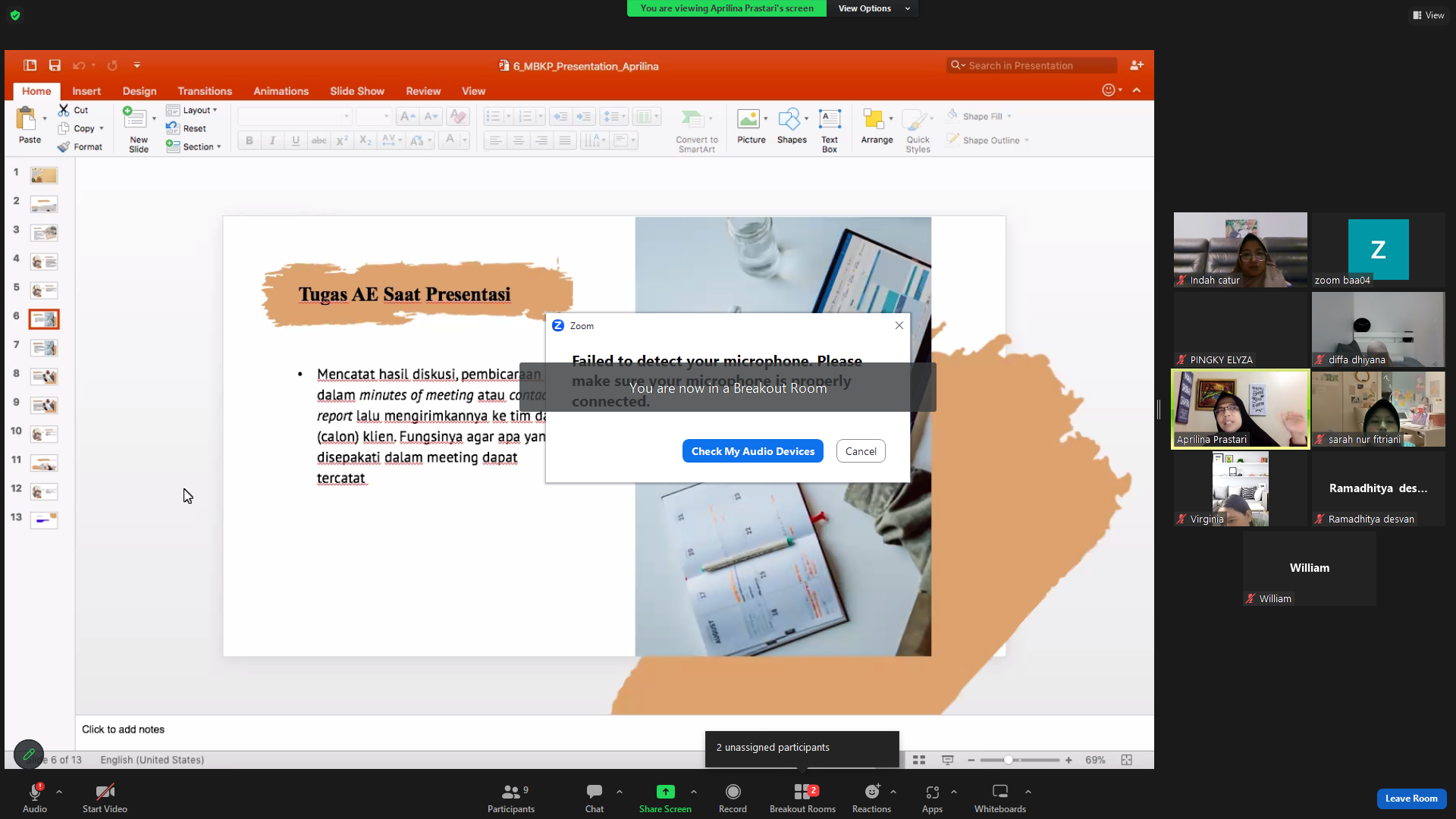Click the New Slide icon
The height and width of the screenshot is (819, 1456).
coord(135,118)
